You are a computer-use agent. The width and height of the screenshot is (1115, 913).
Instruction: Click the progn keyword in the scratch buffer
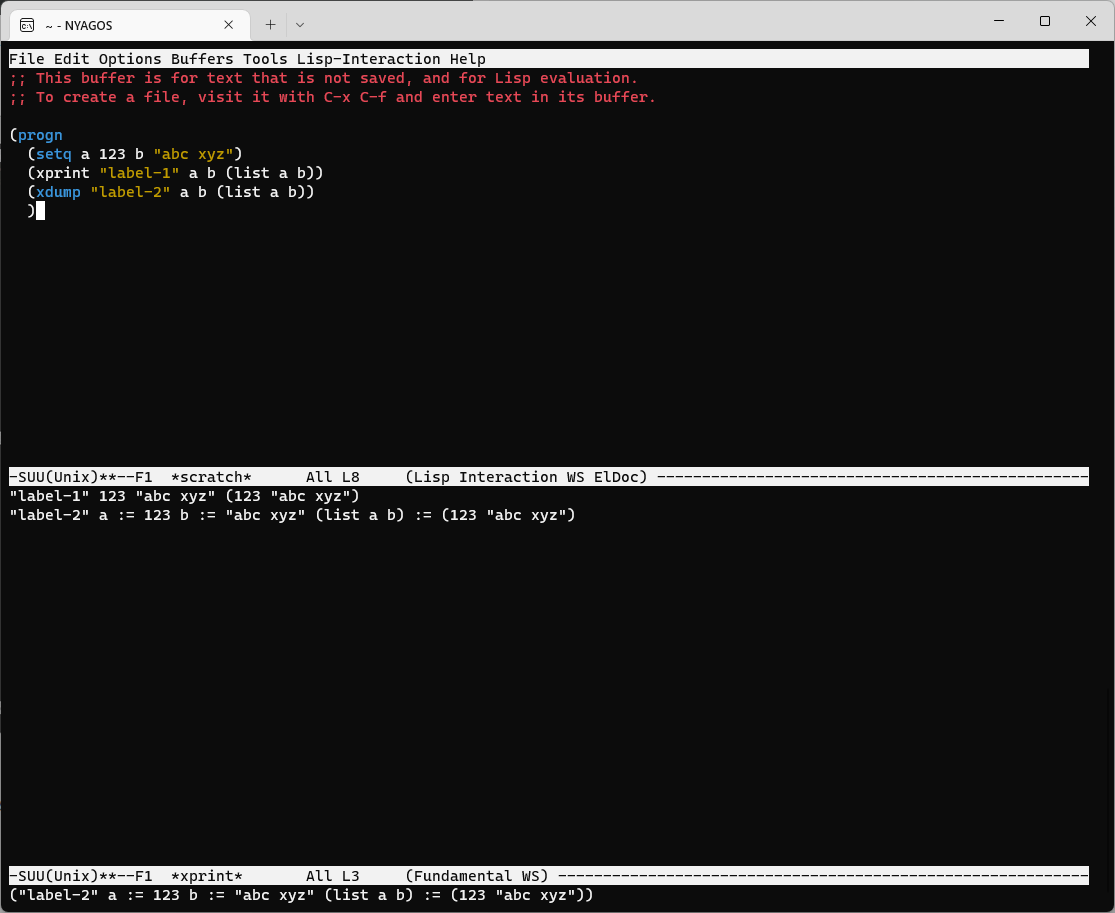[x=40, y=135]
